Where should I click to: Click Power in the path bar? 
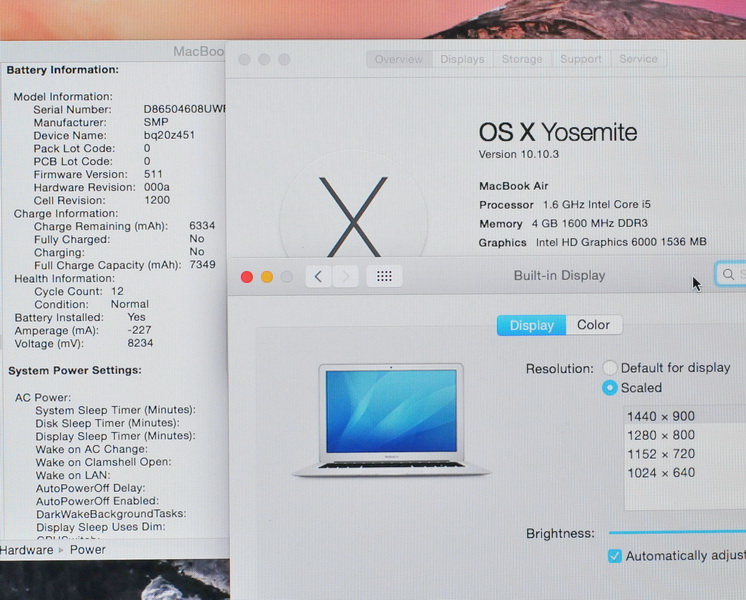pos(88,550)
